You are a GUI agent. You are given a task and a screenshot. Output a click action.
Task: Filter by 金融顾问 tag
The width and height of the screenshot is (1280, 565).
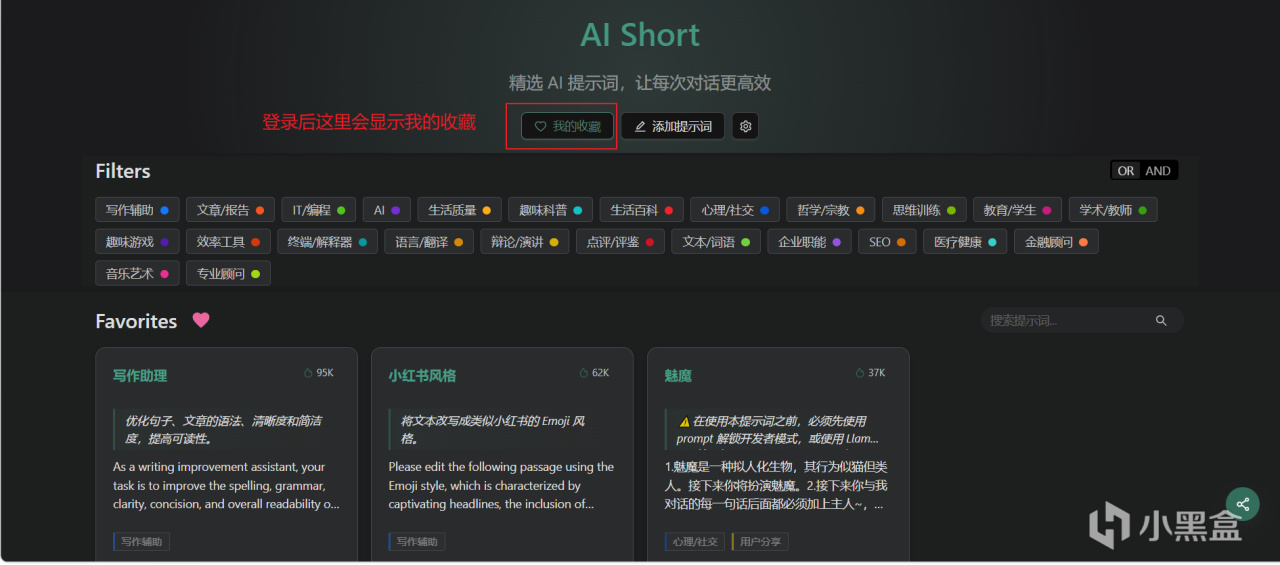pyautogui.click(x=1056, y=242)
